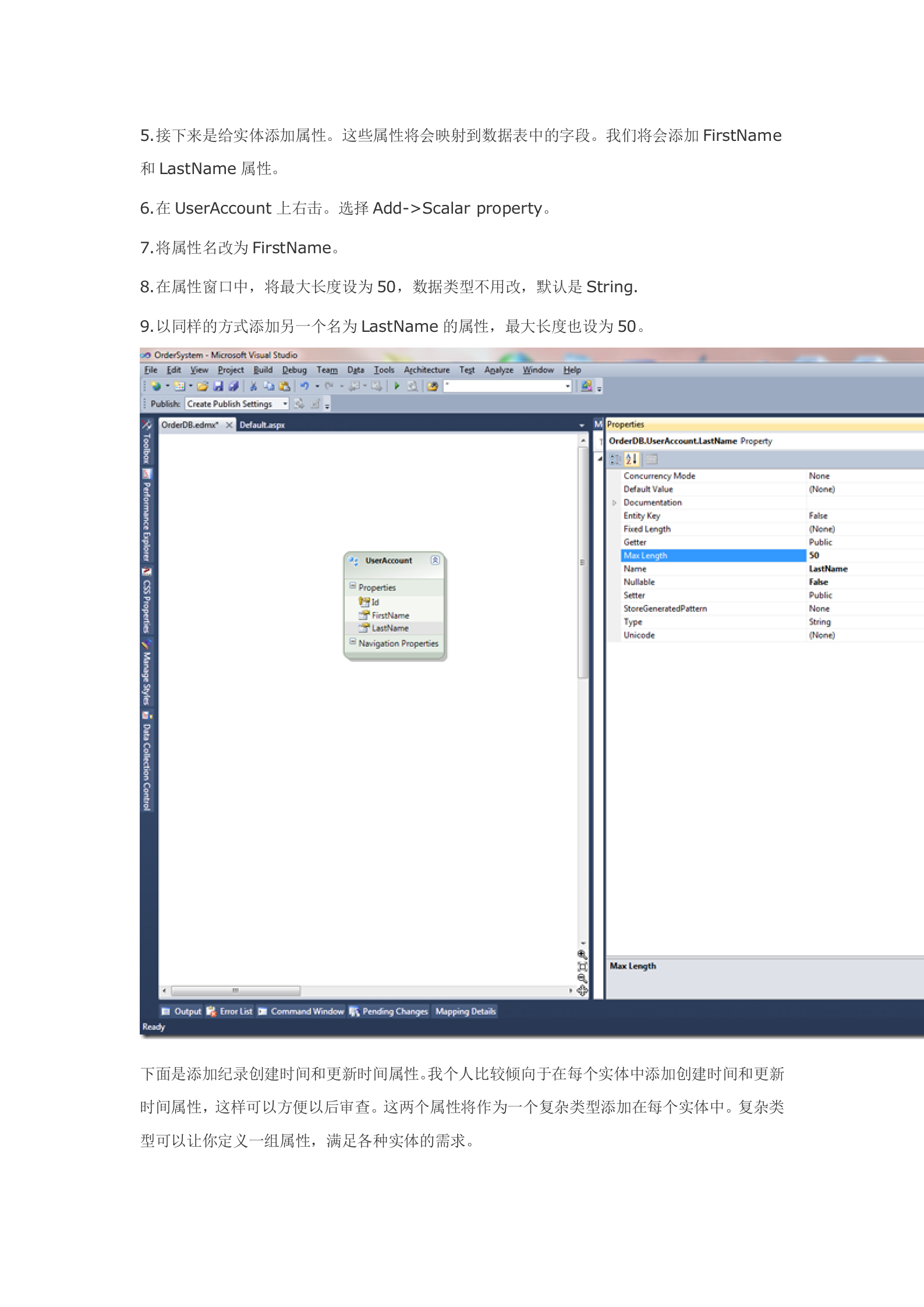Expand the Documentation property row
924x1307 pixels.
(614, 502)
